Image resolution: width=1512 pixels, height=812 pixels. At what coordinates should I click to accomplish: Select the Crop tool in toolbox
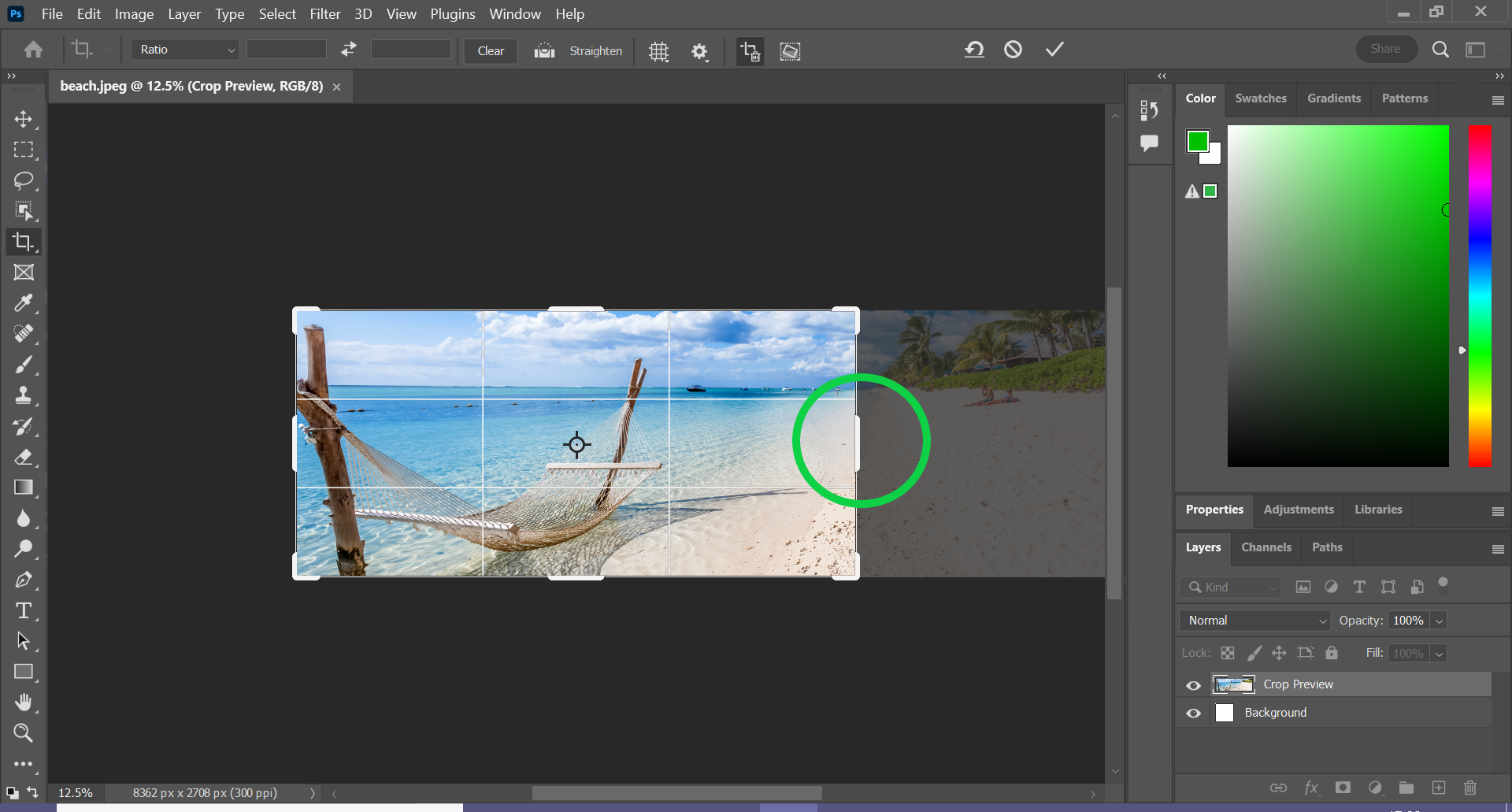pyautogui.click(x=24, y=242)
